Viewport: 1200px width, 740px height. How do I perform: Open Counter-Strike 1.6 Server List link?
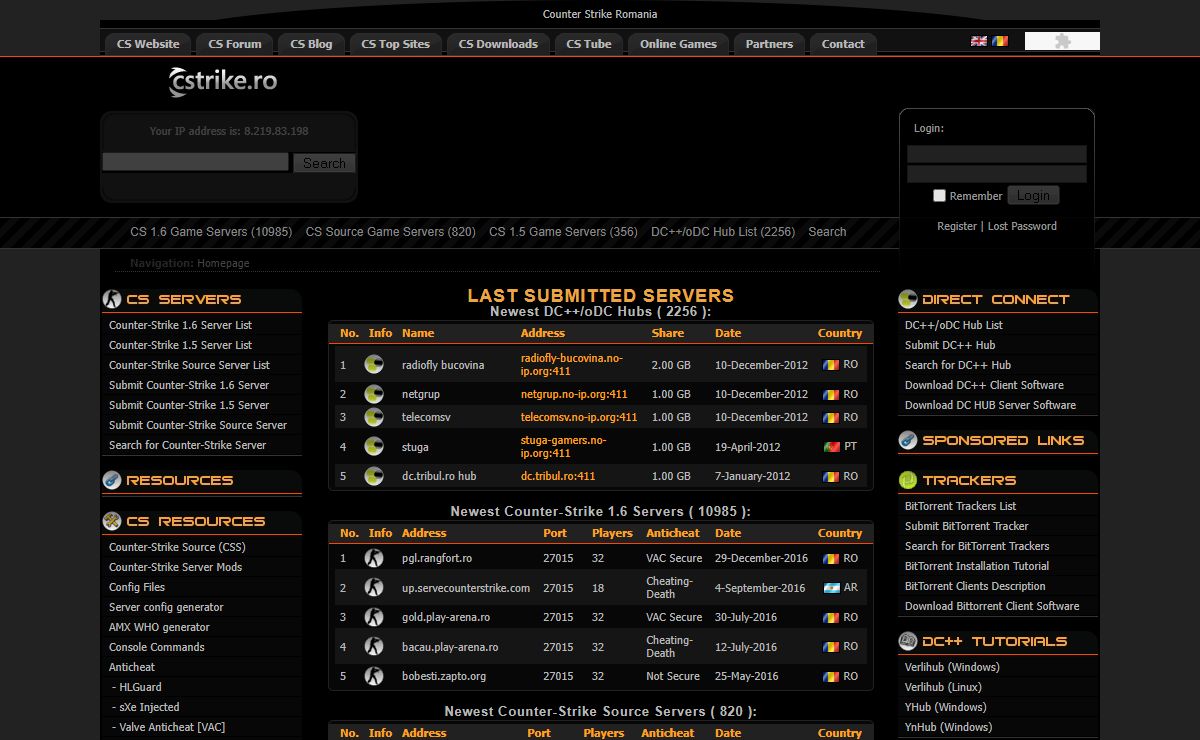pos(180,325)
